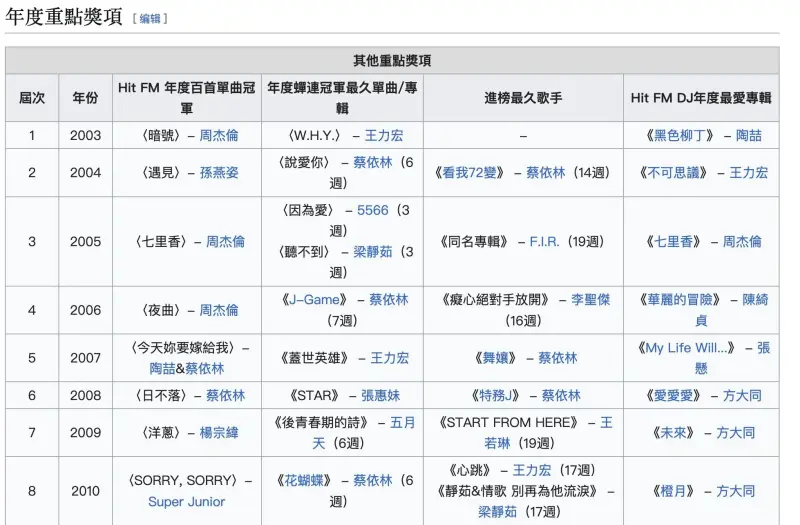
Task: Click the 《START FROM HERE》 title text
Action: click(509, 422)
